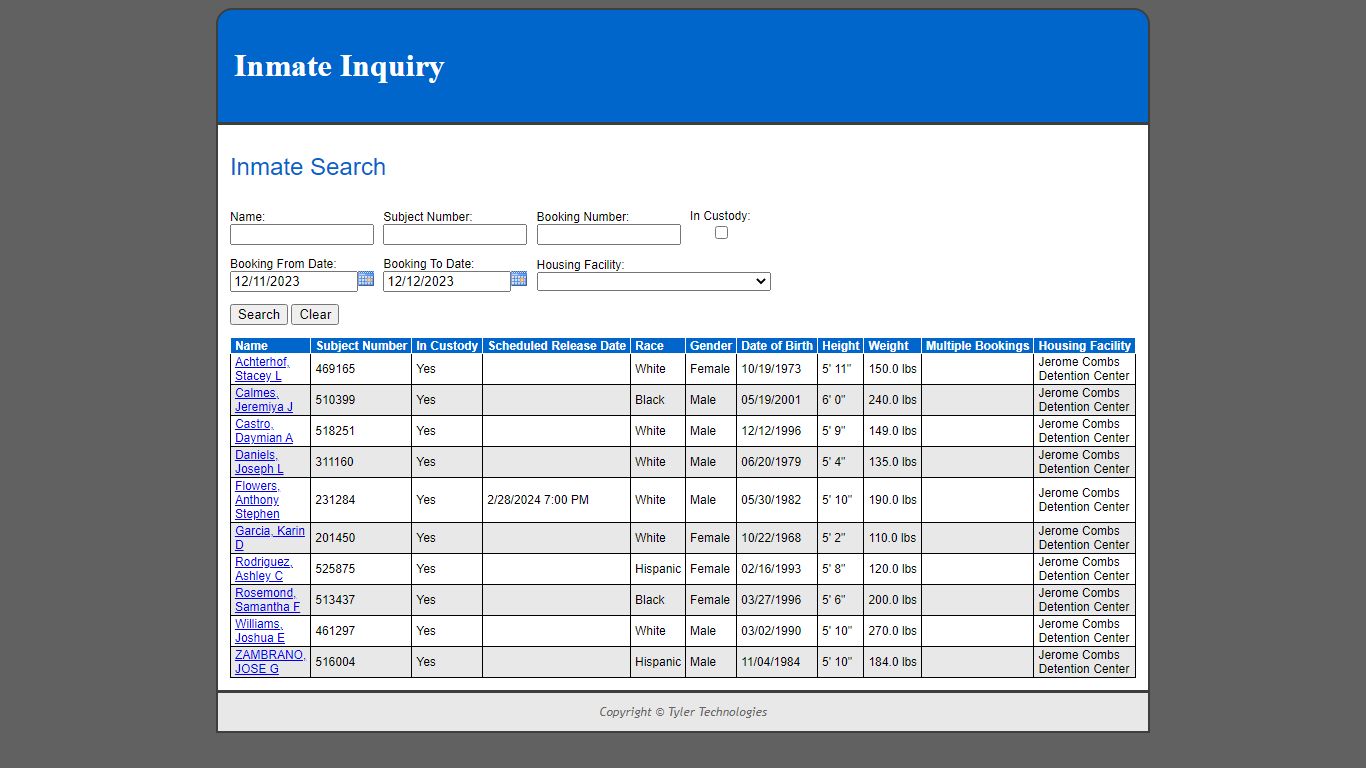Enable the In Custody checkbox

721,232
